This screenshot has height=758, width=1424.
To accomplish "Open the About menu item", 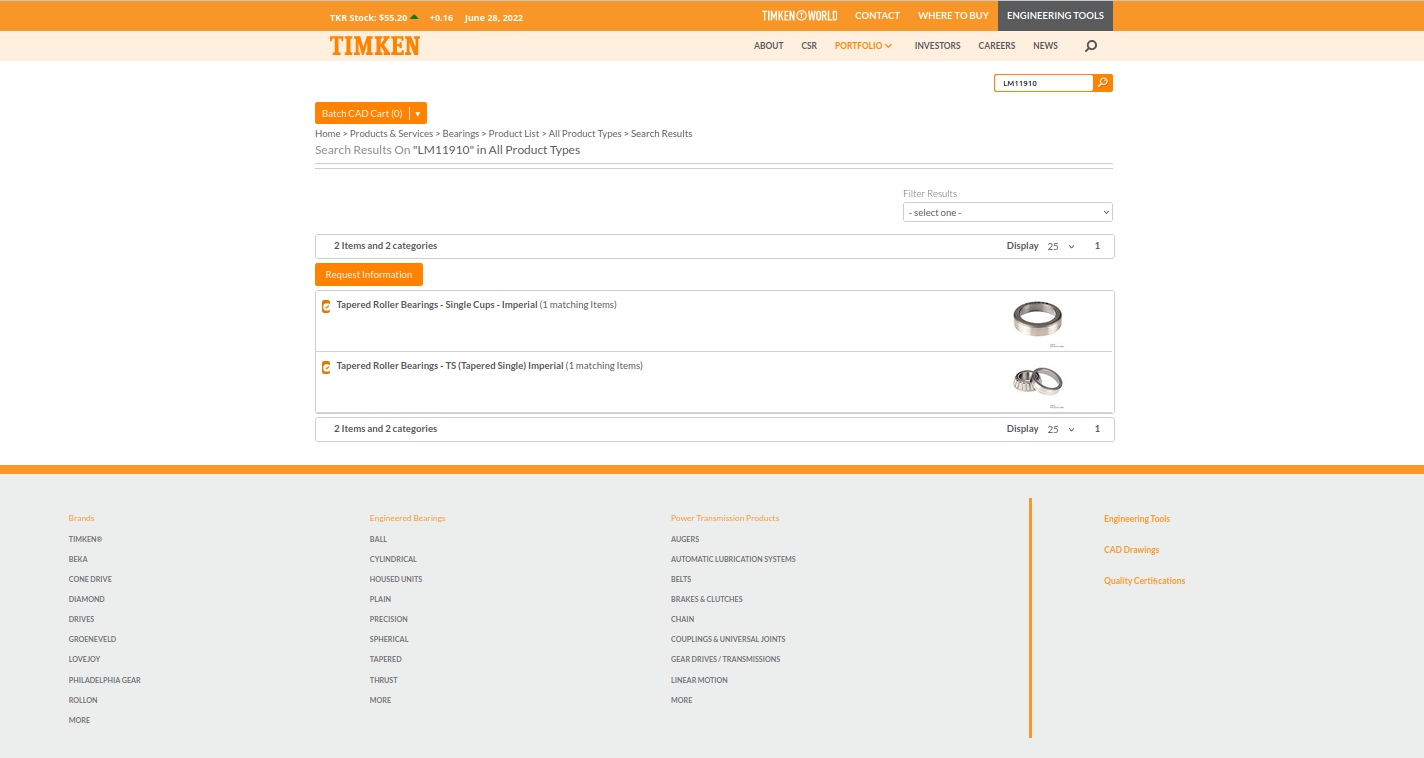I will pyautogui.click(x=769, y=46).
